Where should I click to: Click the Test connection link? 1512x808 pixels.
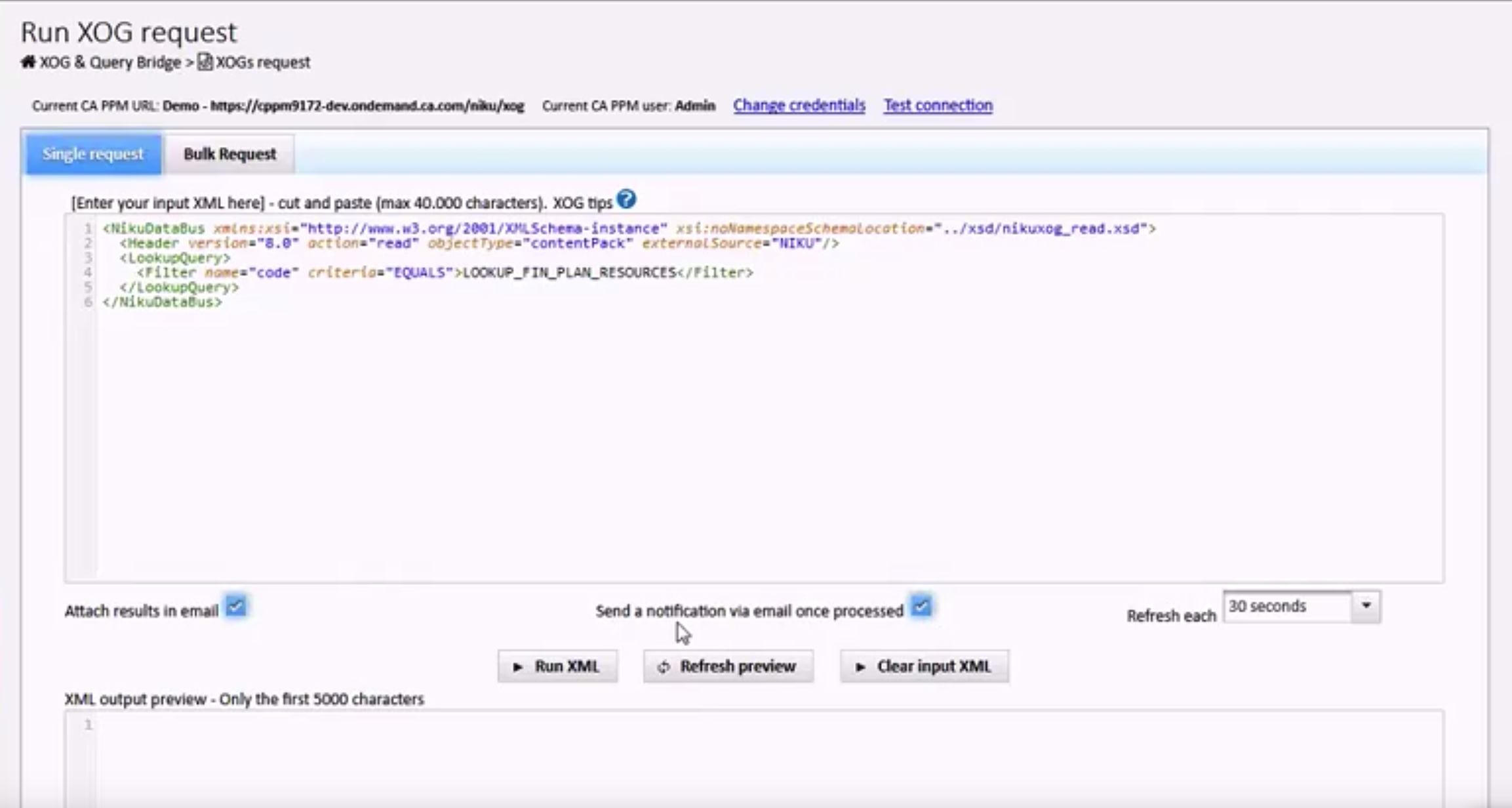(x=938, y=106)
